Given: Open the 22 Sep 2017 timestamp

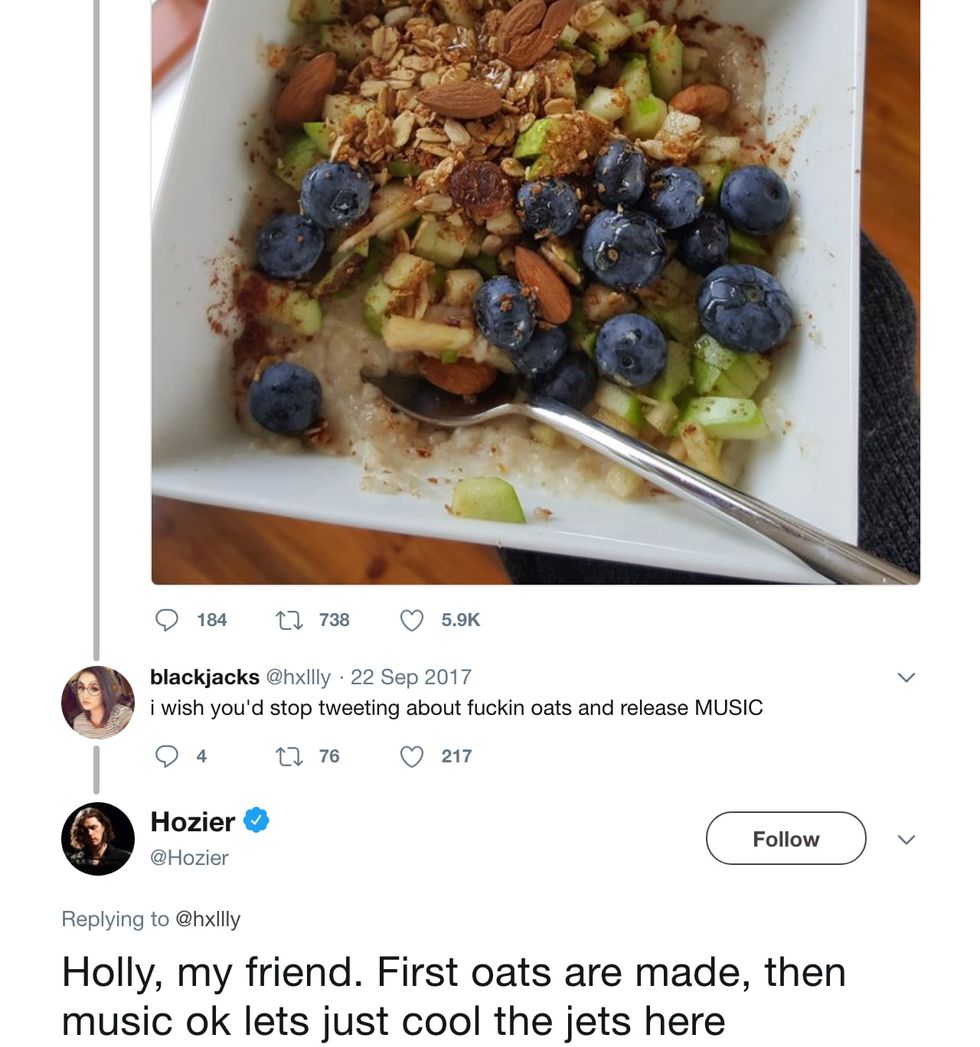Looking at the screenshot, I should (x=411, y=677).
